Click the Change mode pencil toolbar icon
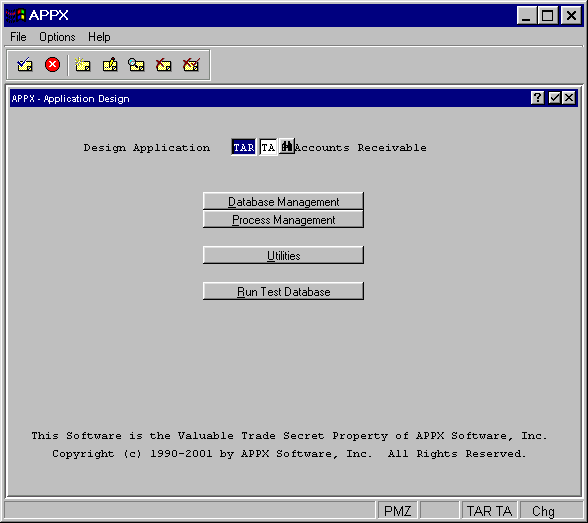Image resolution: width=588 pixels, height=523 pixels. pyautogui.click(x=110, y=65)
